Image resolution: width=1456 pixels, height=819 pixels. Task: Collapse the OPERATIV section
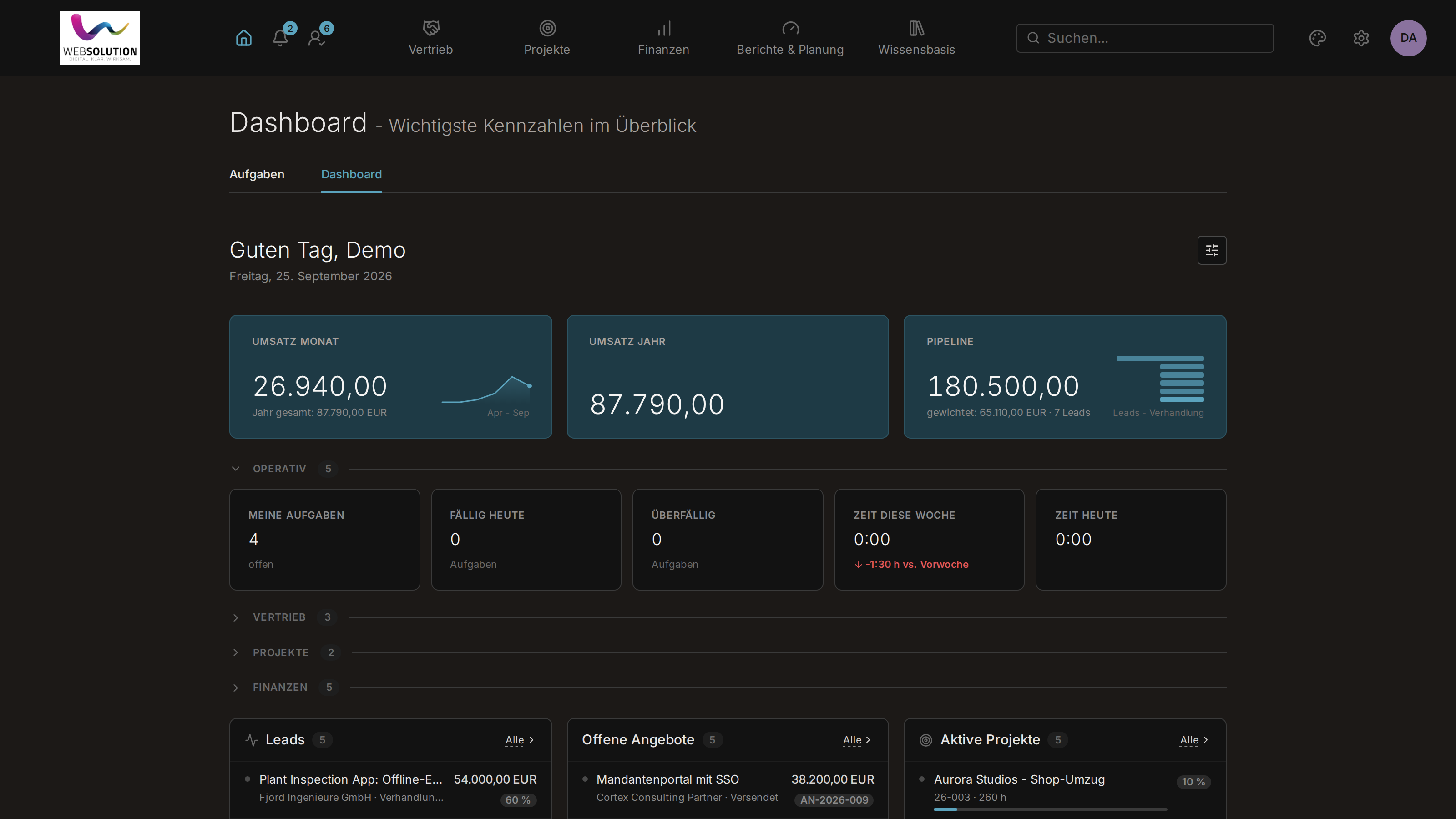236,469
